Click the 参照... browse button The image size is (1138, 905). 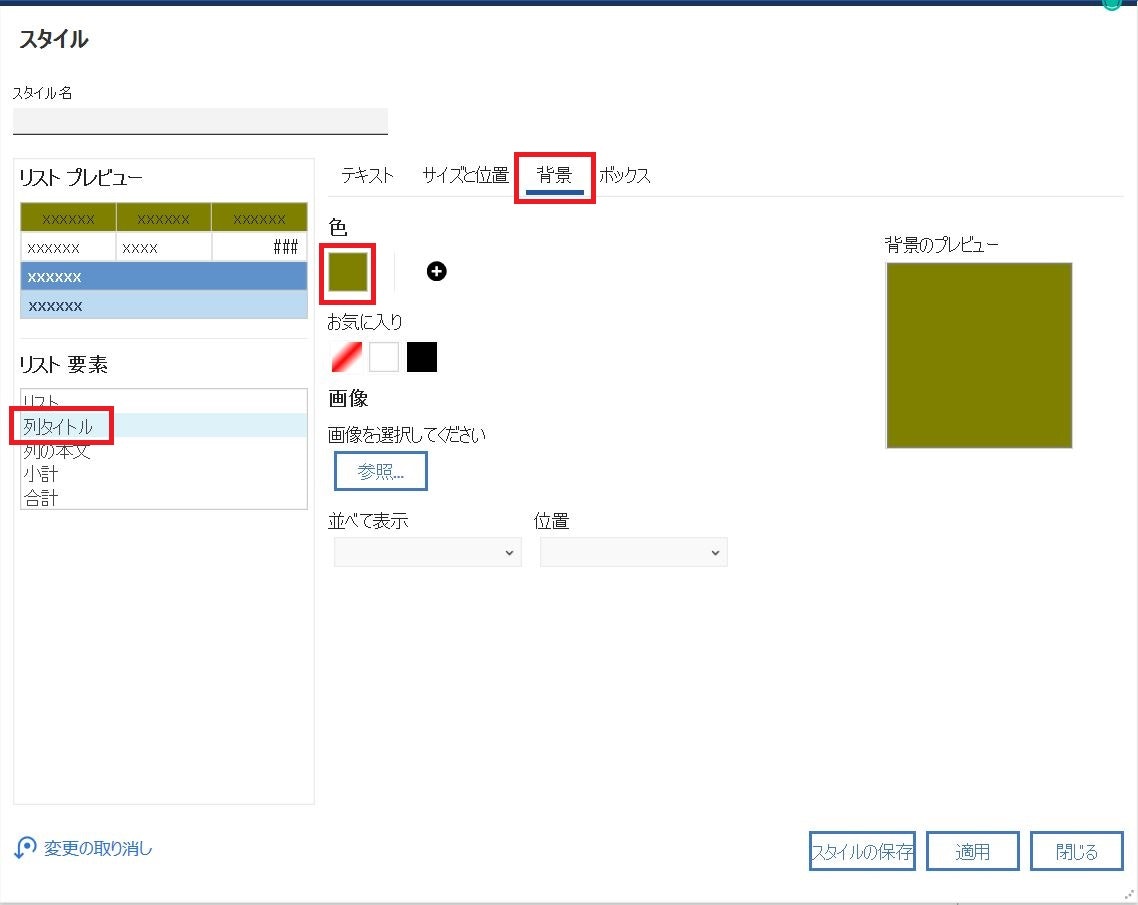coord(380,471)
